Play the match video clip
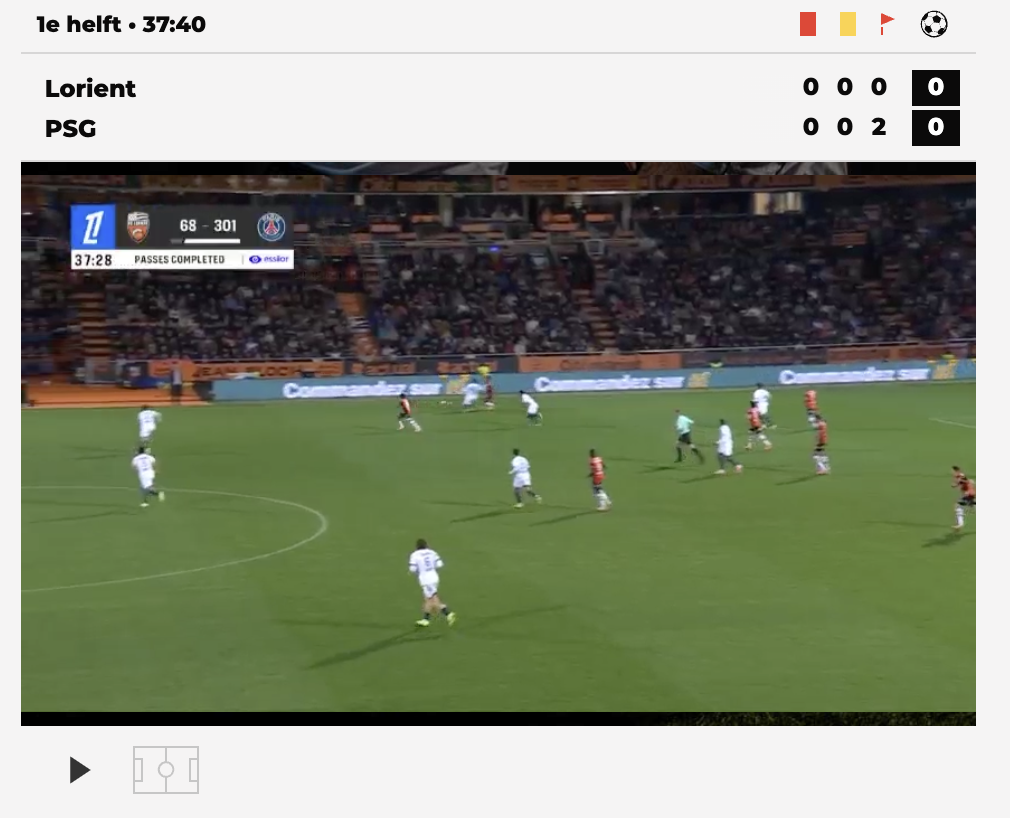The width and height of the screenshot is (1010, 818). click(79, 770)
